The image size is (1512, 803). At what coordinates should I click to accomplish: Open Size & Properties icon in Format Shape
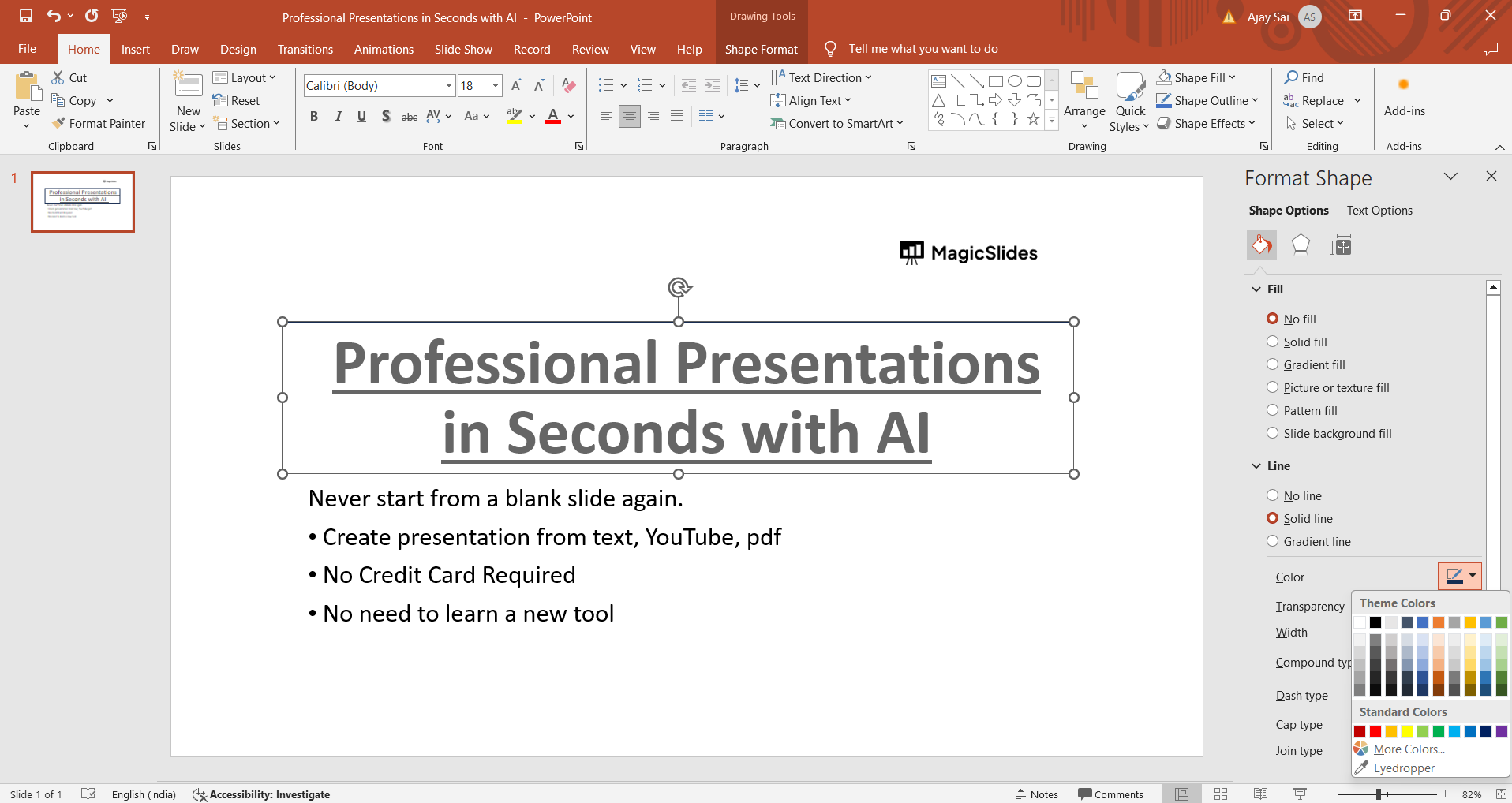pos(1340,245)
